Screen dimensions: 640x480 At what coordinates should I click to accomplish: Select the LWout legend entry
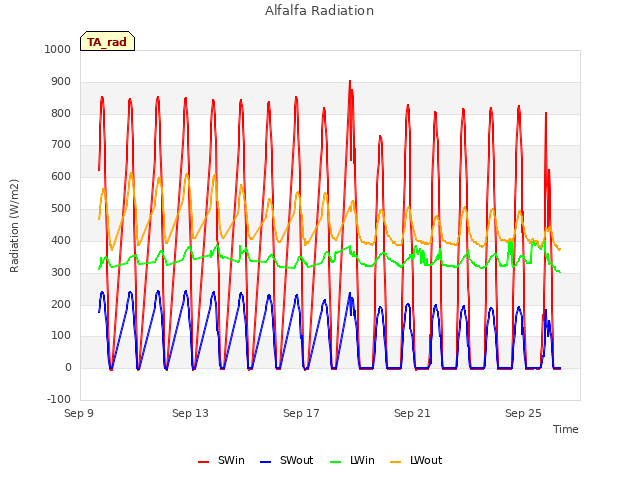tap(416, 460)
